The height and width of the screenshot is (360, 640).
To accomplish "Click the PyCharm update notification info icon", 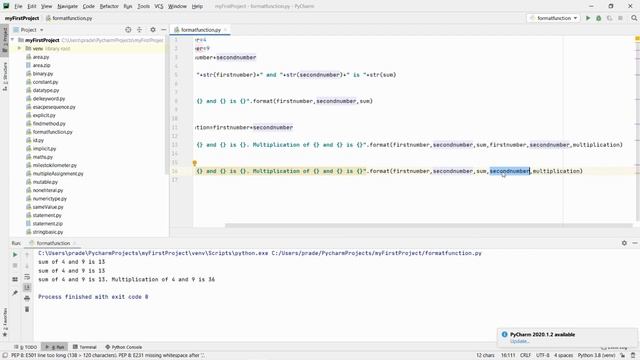I will 504,334.
